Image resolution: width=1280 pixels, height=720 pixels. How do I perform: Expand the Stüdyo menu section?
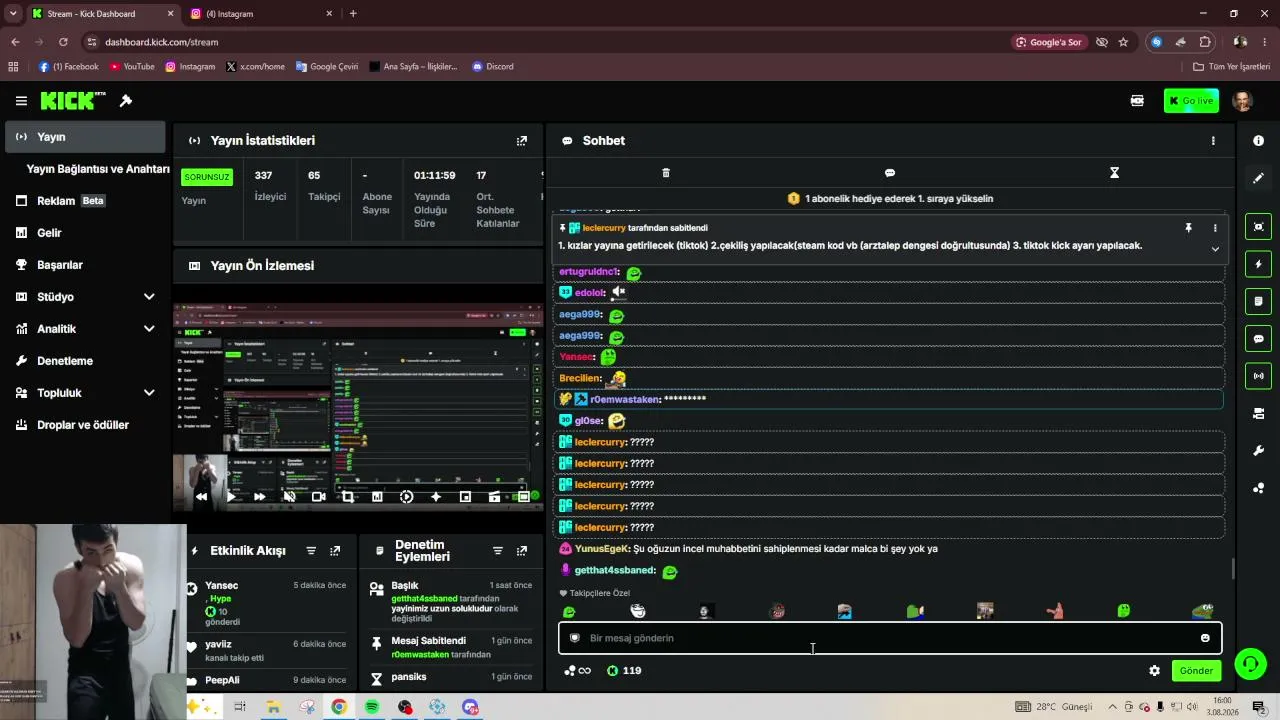(149, 297)
